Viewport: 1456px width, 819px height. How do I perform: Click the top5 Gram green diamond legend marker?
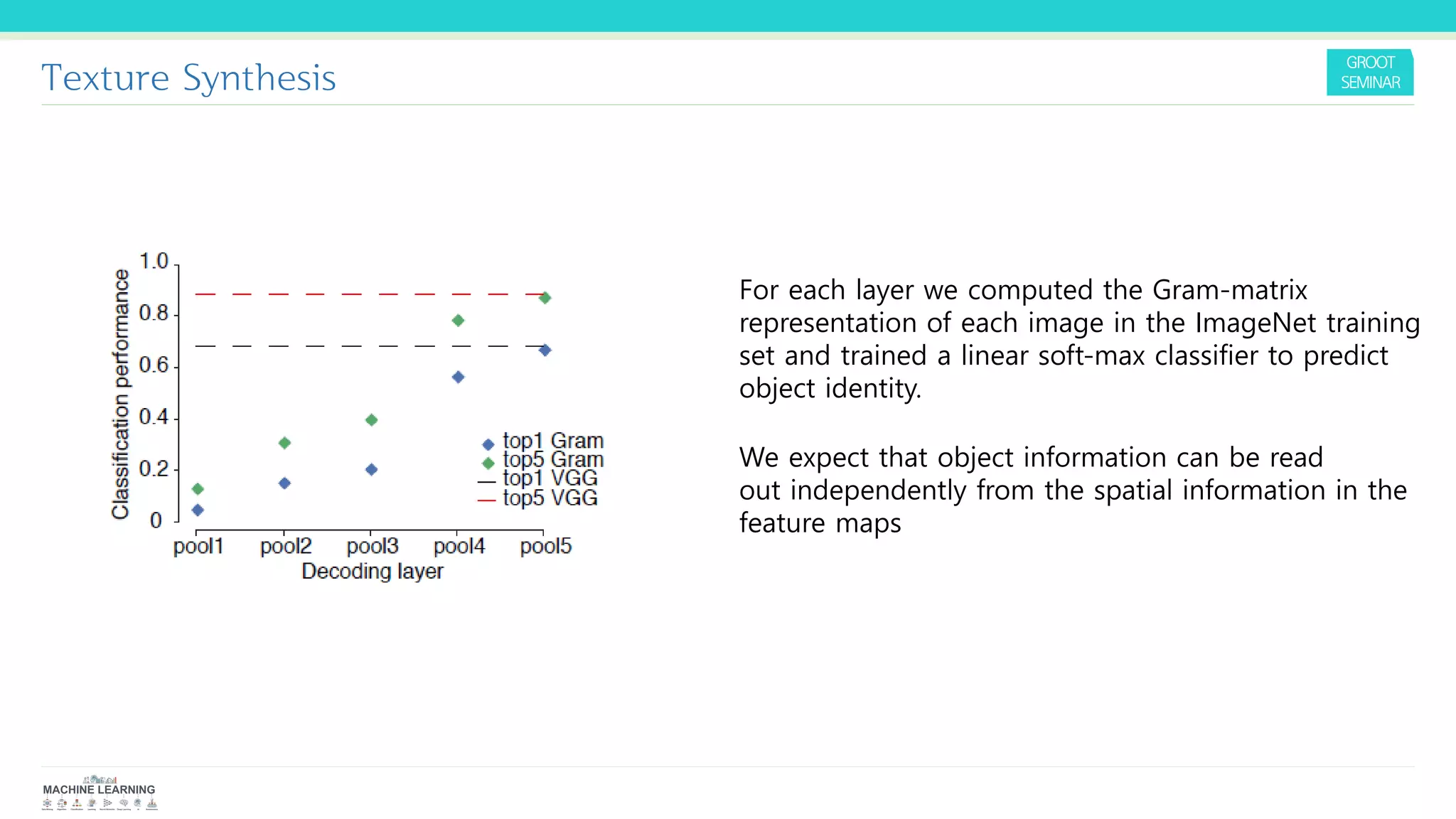point(488,463)
